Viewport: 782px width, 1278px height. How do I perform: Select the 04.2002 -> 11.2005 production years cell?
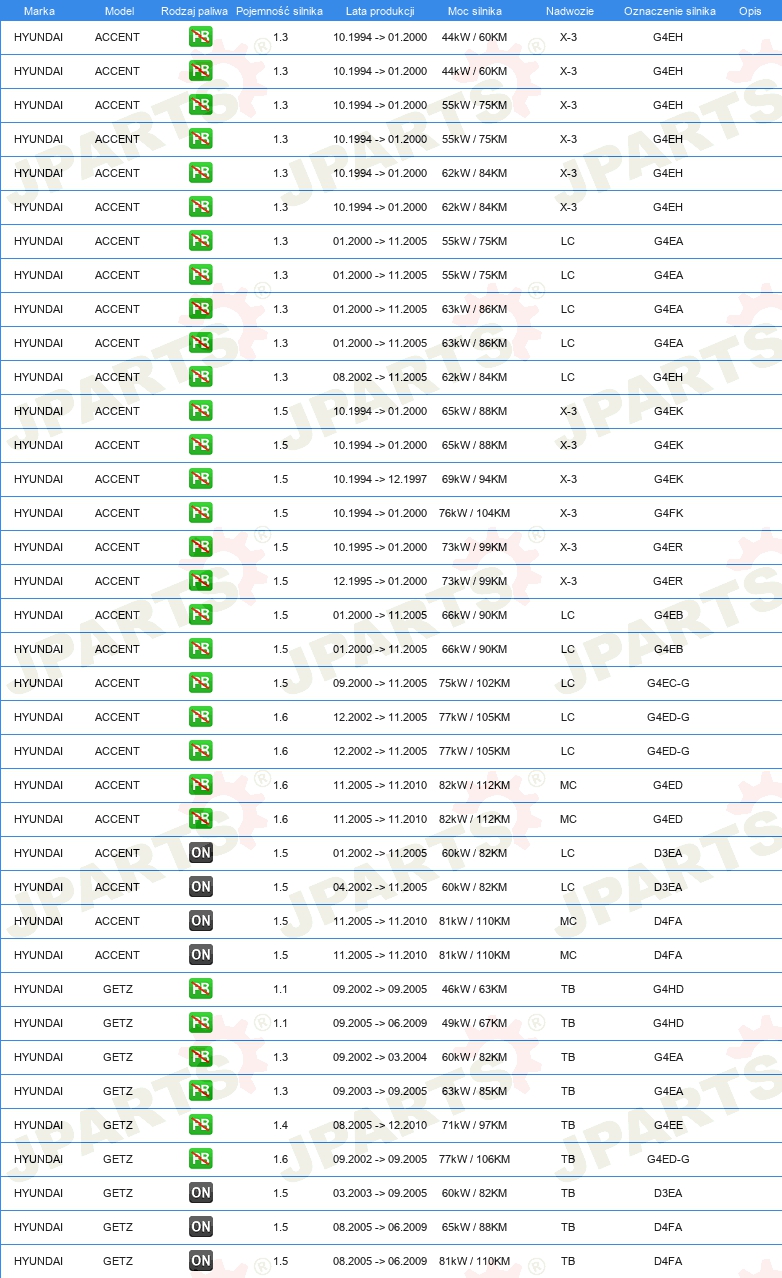(x=380, y=887)
